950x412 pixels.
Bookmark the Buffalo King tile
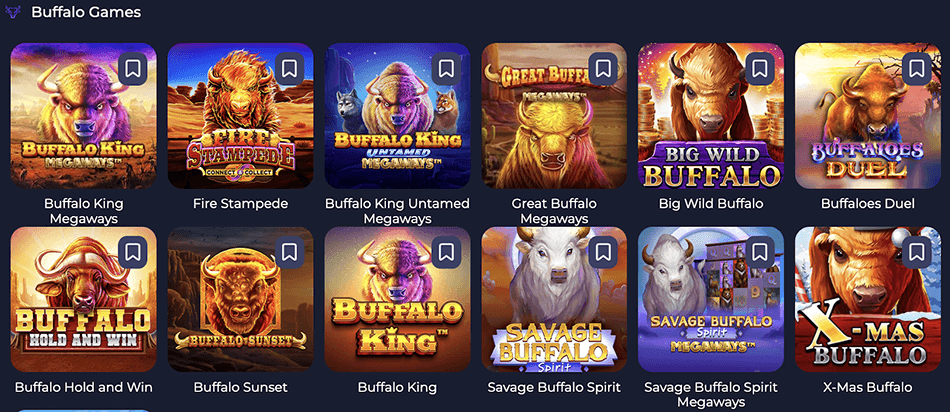447,252
